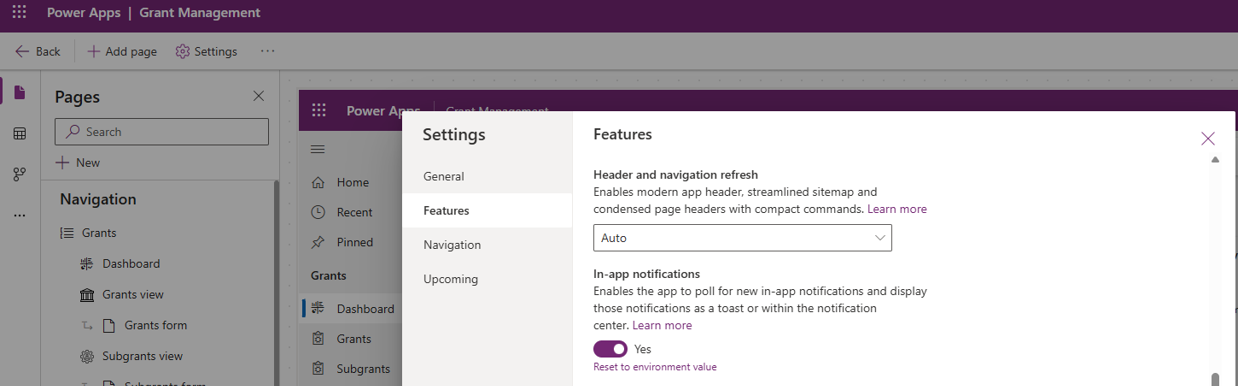Screen dimensions: 1238x386
Task: Click Reset to environment value link
Action: tap(655, 367)
